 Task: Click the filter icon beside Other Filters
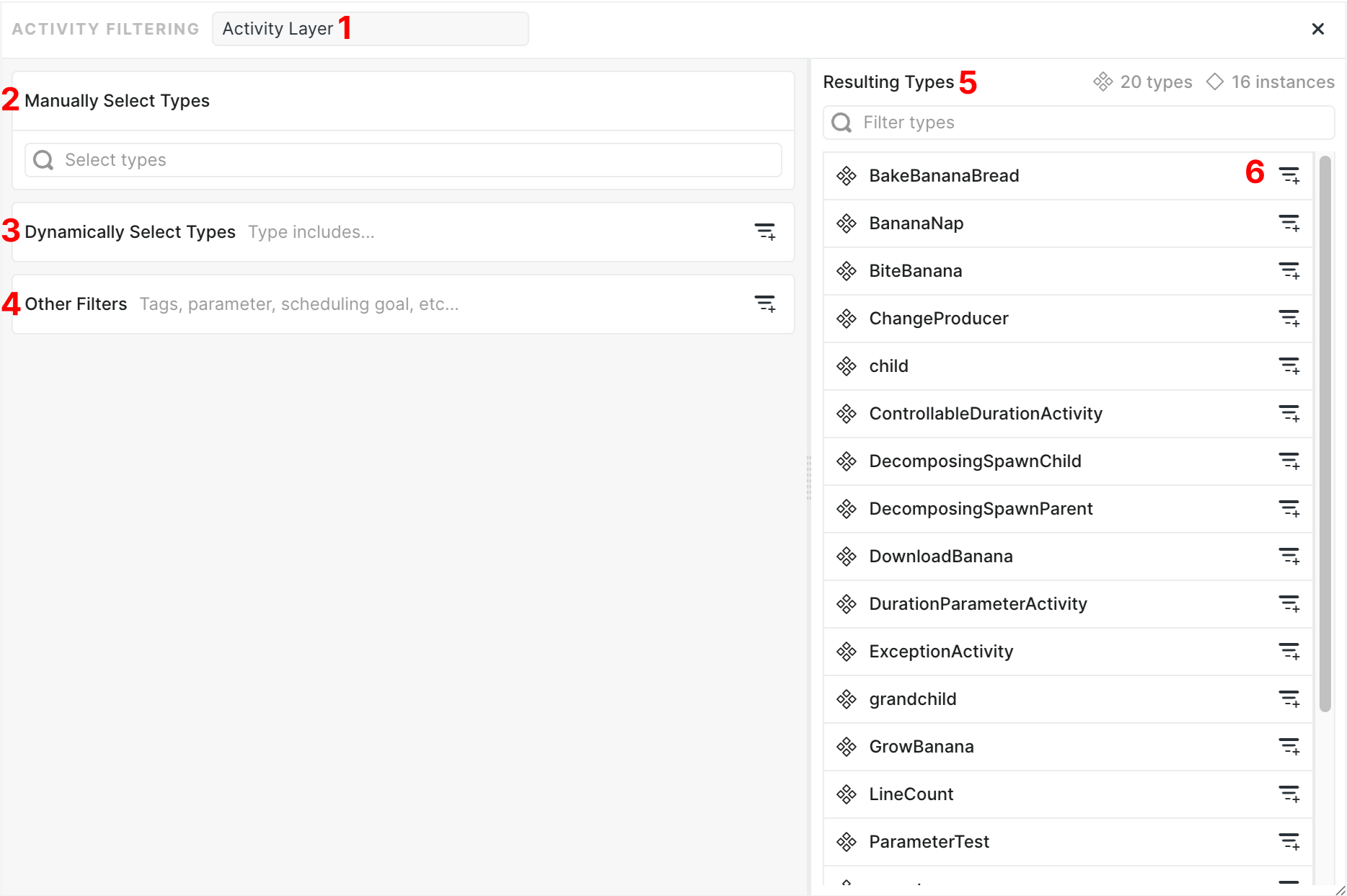coord(765,303)
